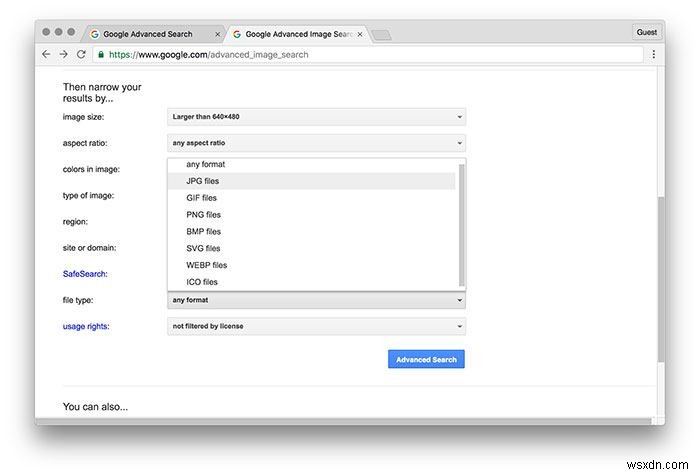Viewport: 700px width, 475px height.
Task: Go forward with the forward arrow
Action: coord(63,54)
